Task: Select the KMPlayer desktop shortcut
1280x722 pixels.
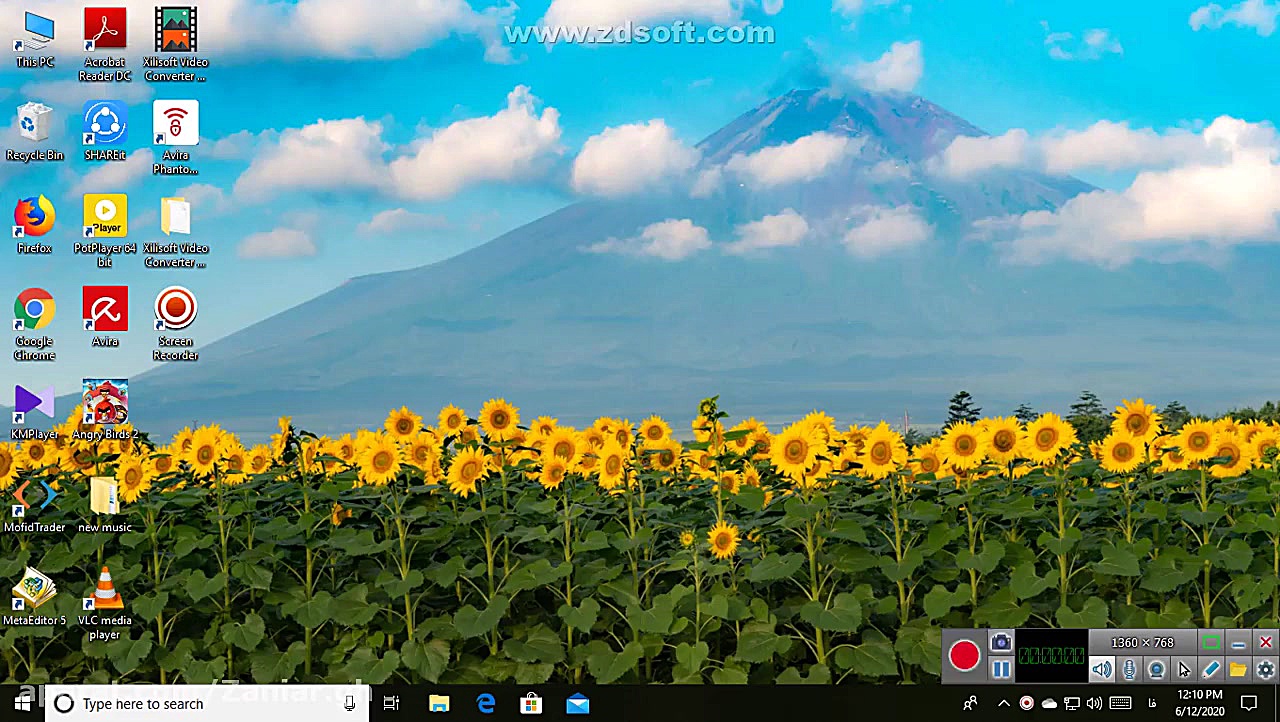Action: pyautogui.click(x=35, y=411)
